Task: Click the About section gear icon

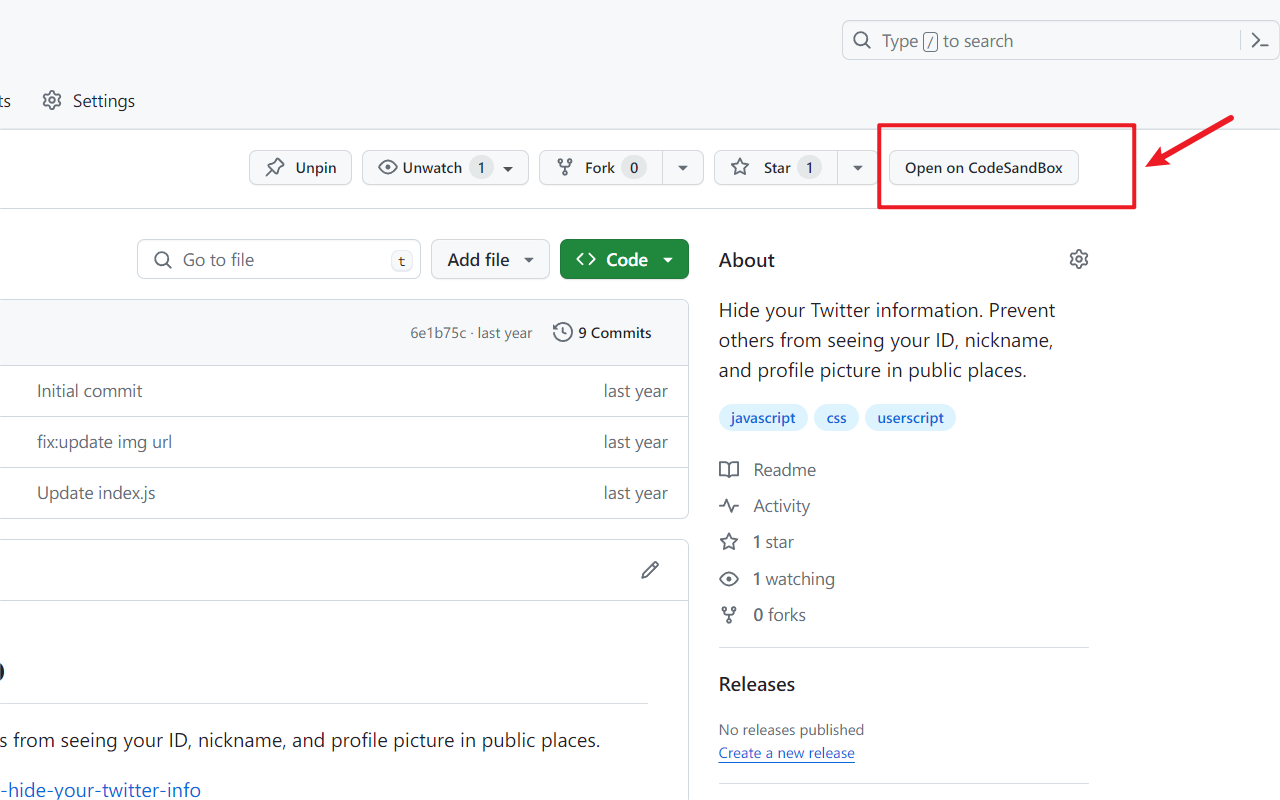Action: [1078, 259]
